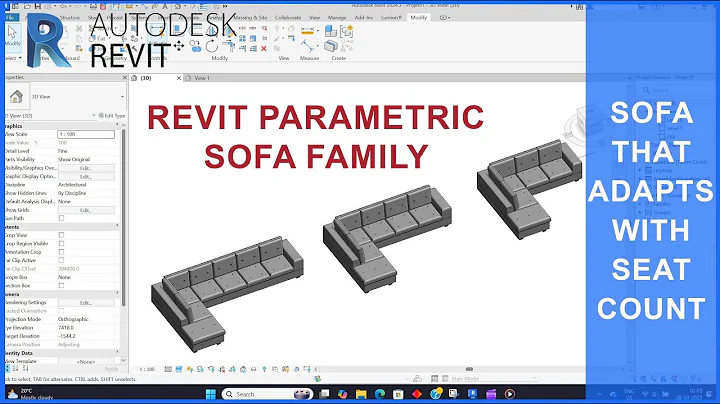Image resolution: width=720 pixels, height=404 pixels.
Task: Collapse the Extents section in Properties
Action: point(118,227)
